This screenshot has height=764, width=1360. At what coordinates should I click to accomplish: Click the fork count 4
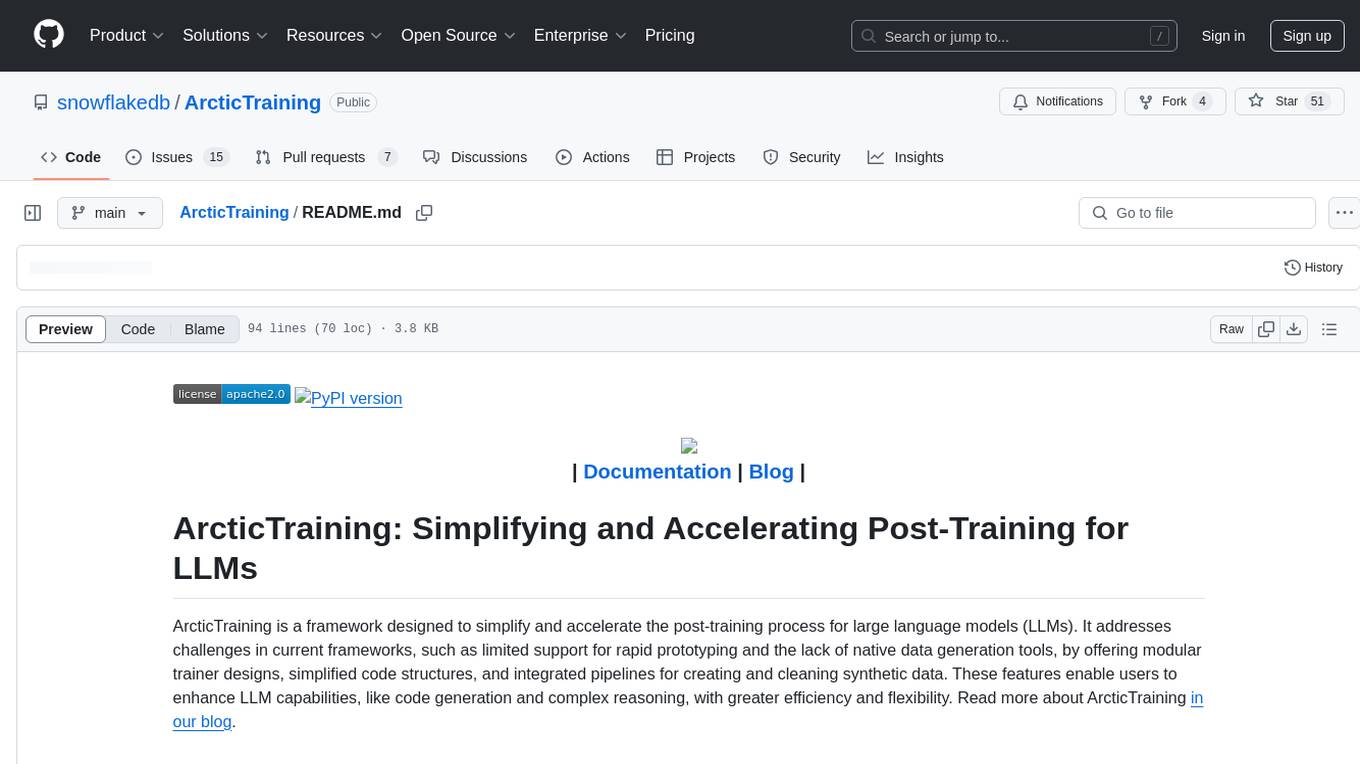(x=1203, y=102)
